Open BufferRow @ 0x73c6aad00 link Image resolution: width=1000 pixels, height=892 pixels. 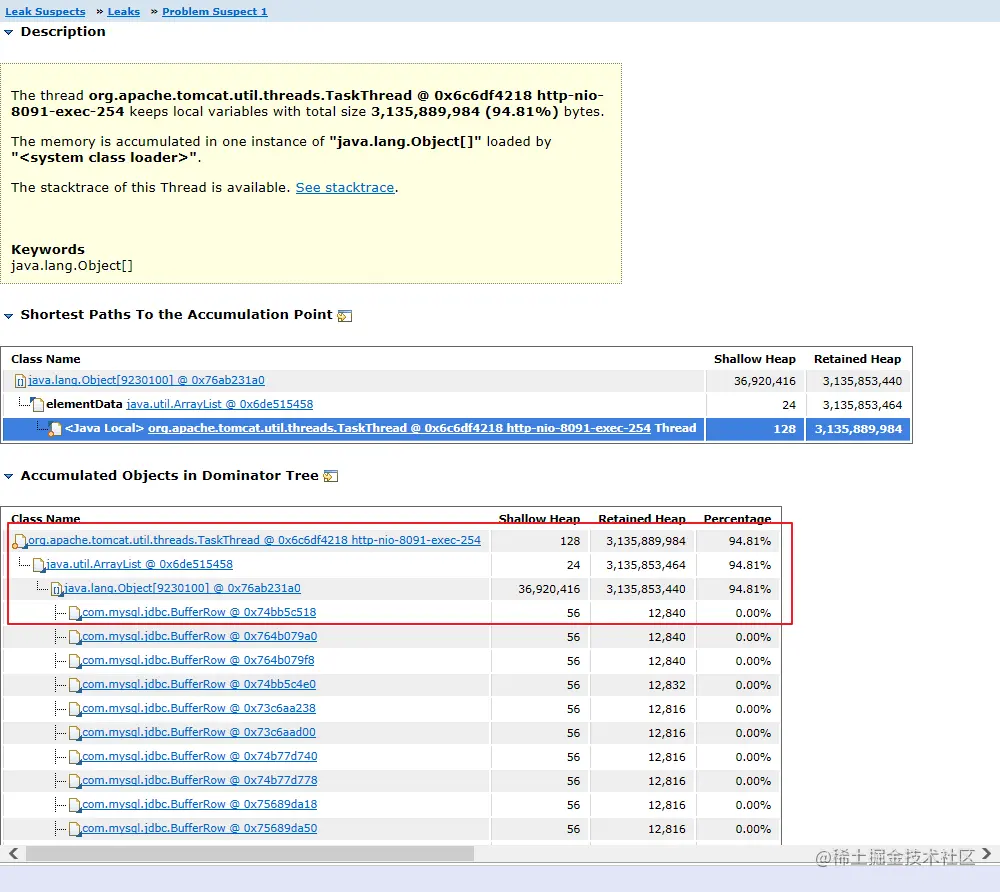point(199,732)
